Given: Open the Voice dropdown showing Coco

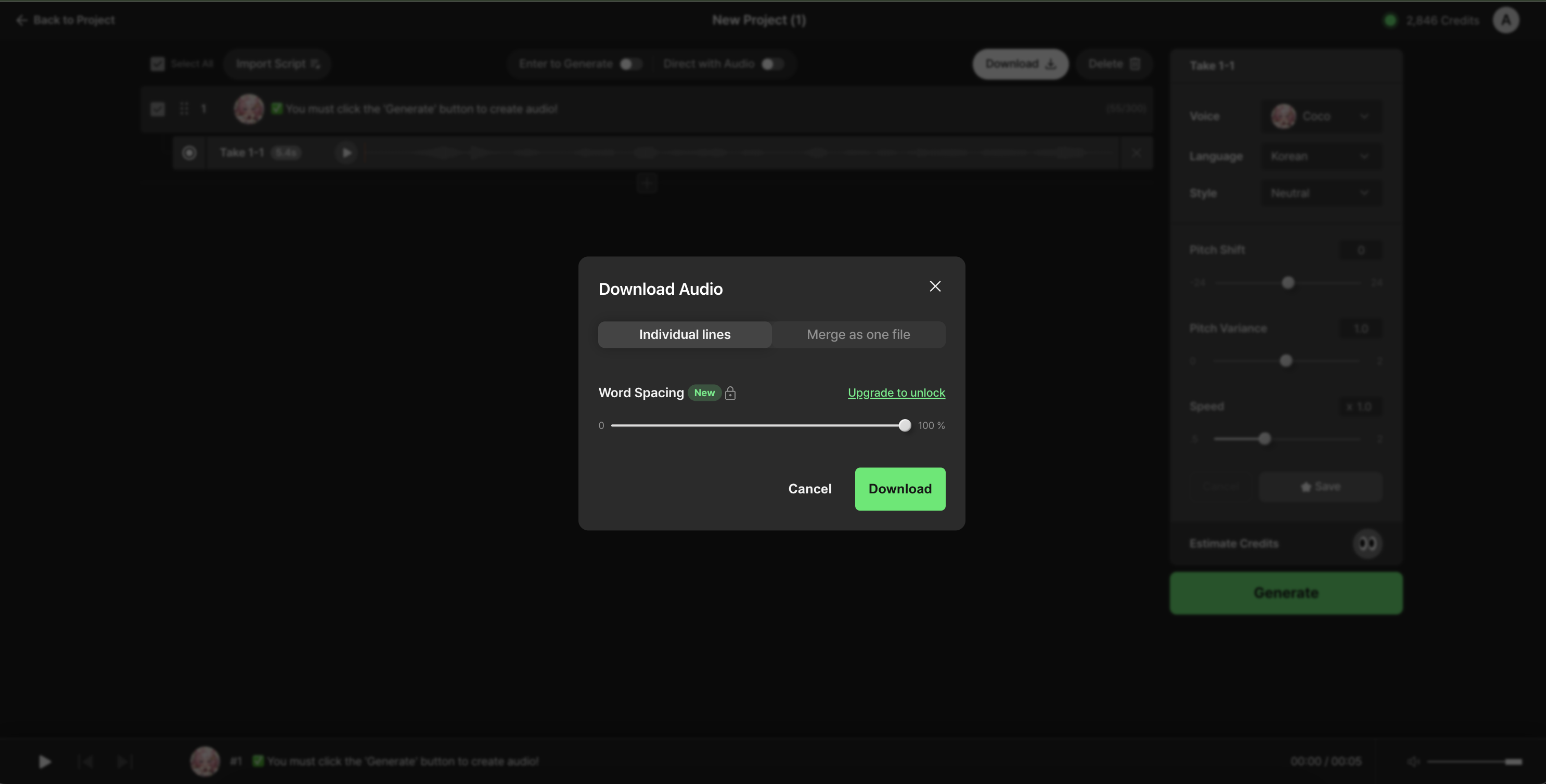Looking at the screenshot, I should pyautogui.click(x=1321, y=116).
